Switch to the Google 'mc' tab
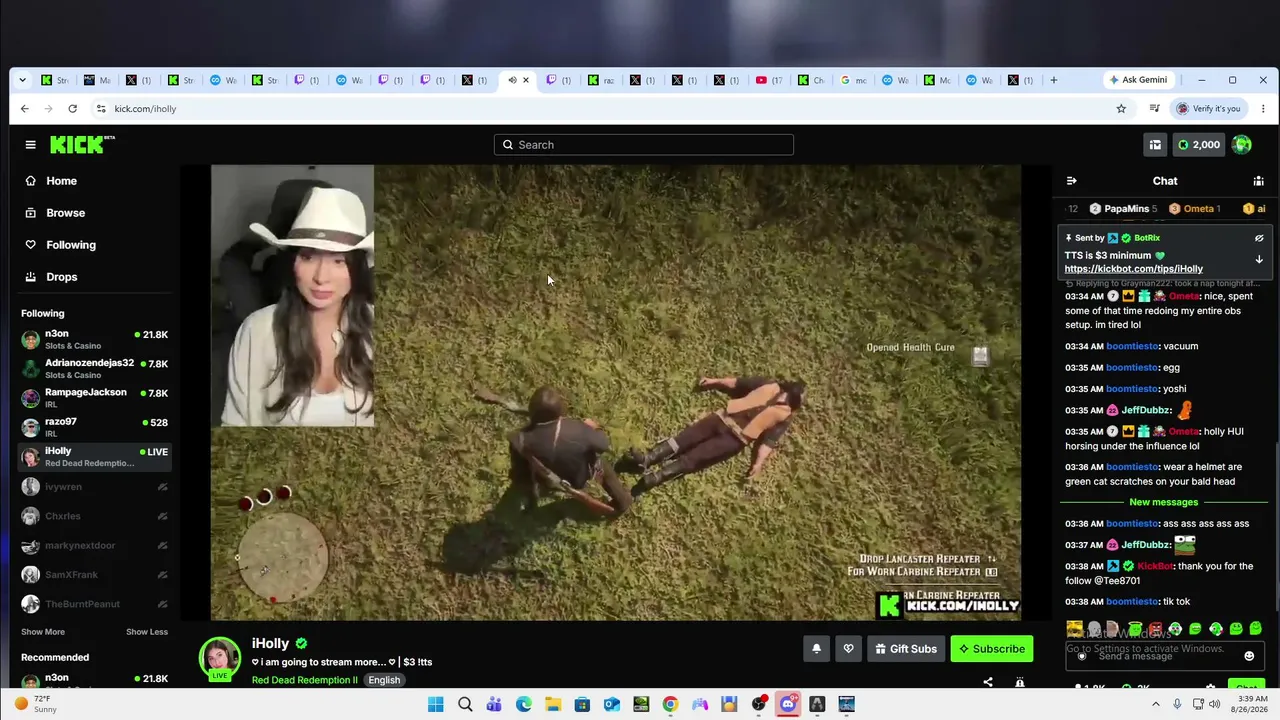Image resolution: width=1280 pixels, height=720 pixels. 853,80
